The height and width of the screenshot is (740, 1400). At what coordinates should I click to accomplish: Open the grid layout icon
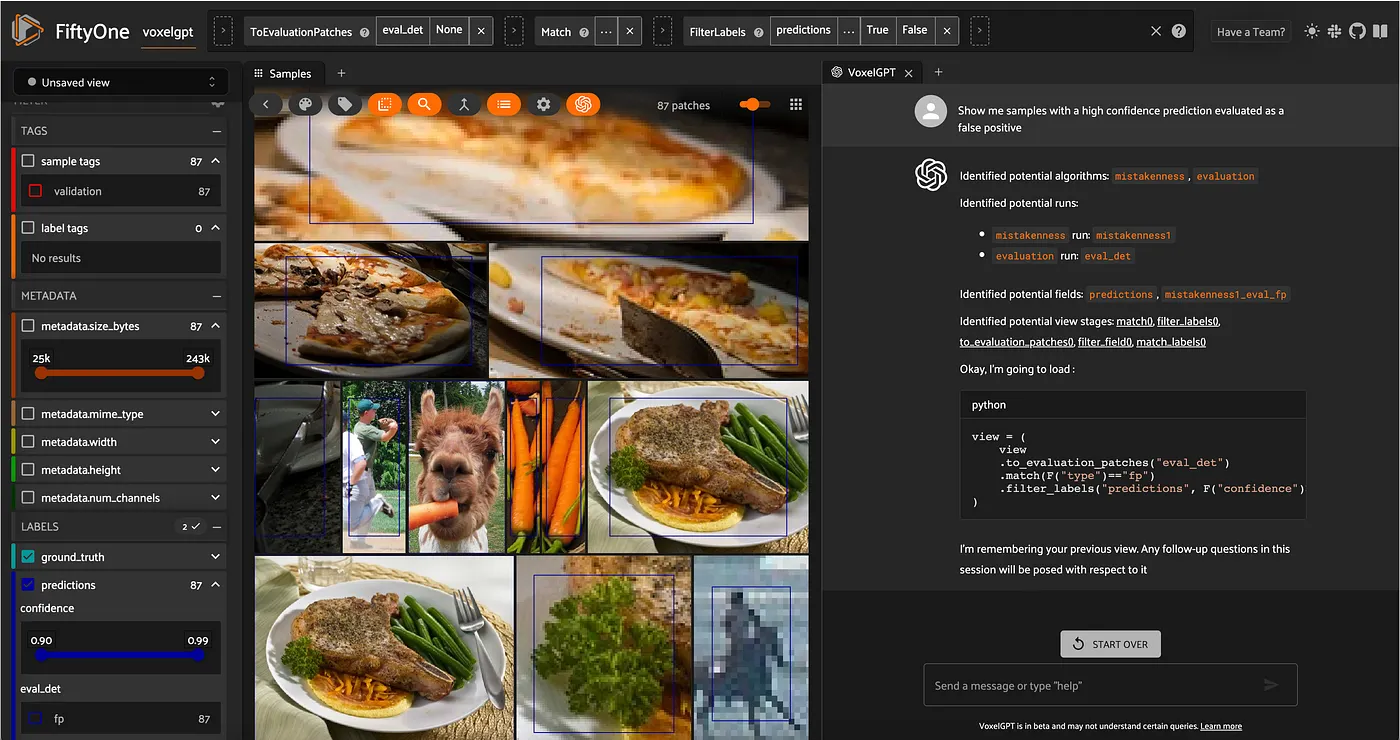(796, 104)
